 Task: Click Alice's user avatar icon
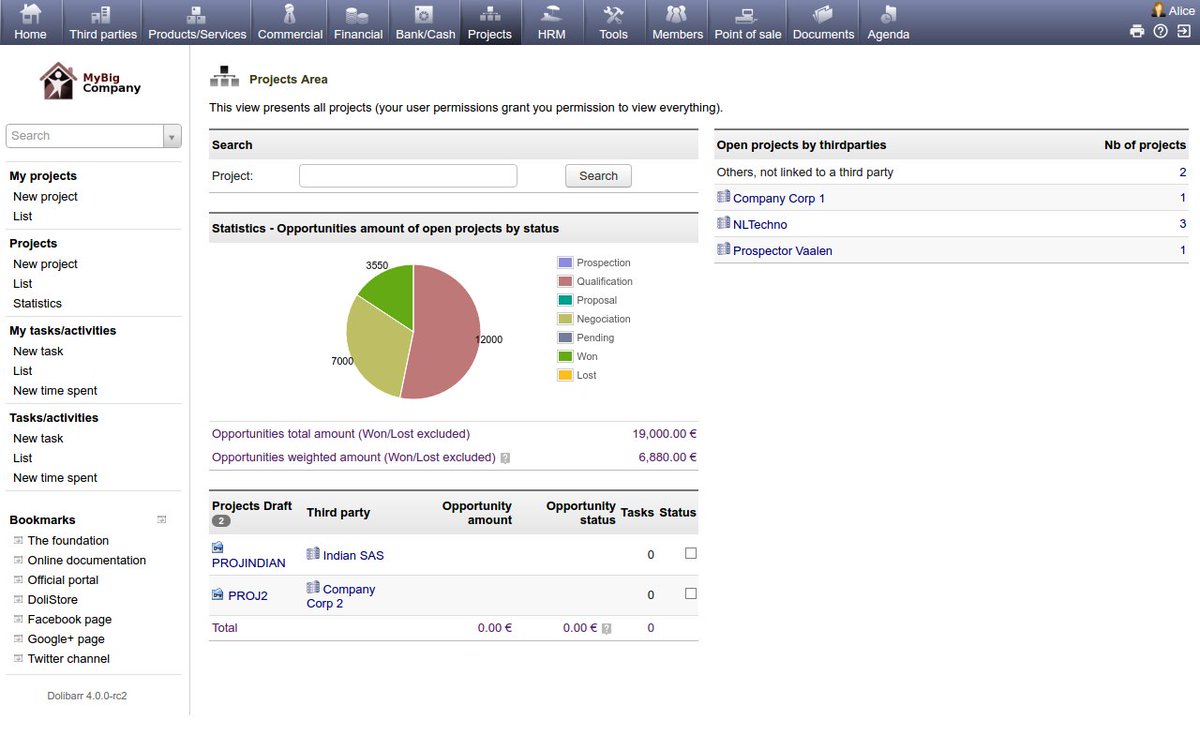tap(1158, 10)
